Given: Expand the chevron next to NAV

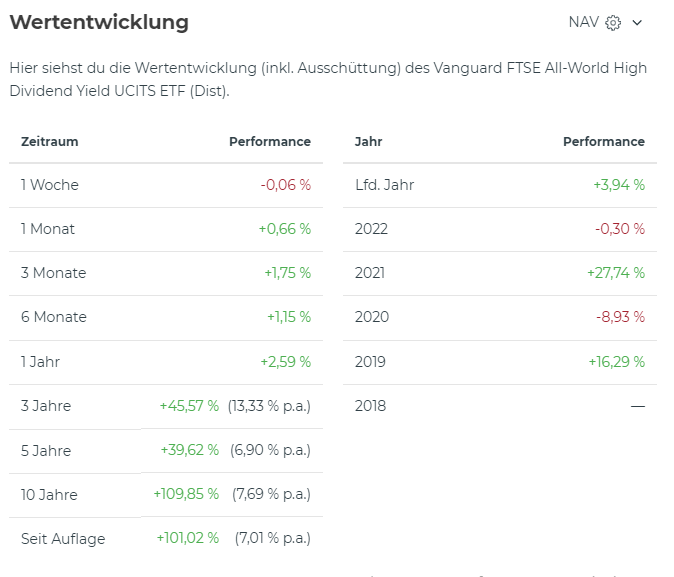Looking at the screenshot, I should point(637,23).
